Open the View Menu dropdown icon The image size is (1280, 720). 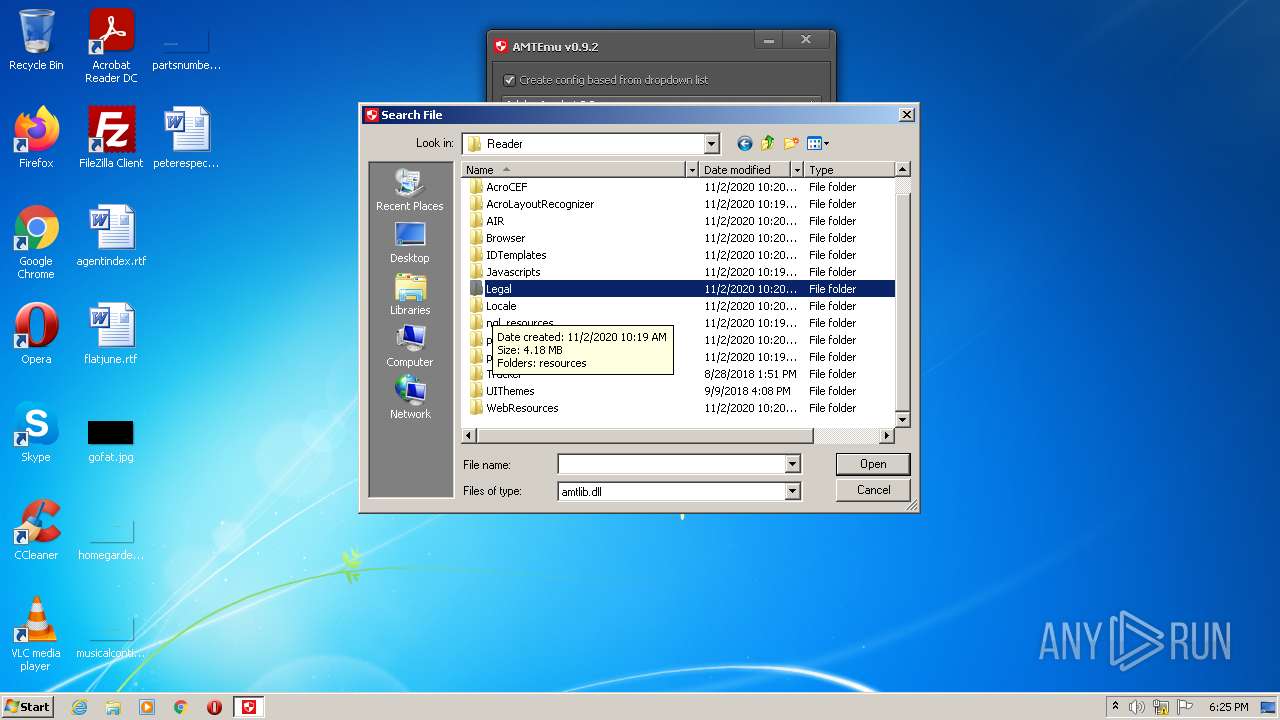818,144
